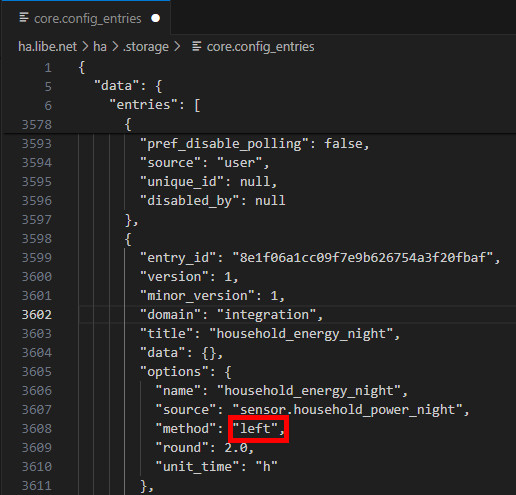The height and width of the screenshot is (495, 516).
Task: Click the core.config_entries breadcrumb file icon
Action: click(x=197, y=46)
